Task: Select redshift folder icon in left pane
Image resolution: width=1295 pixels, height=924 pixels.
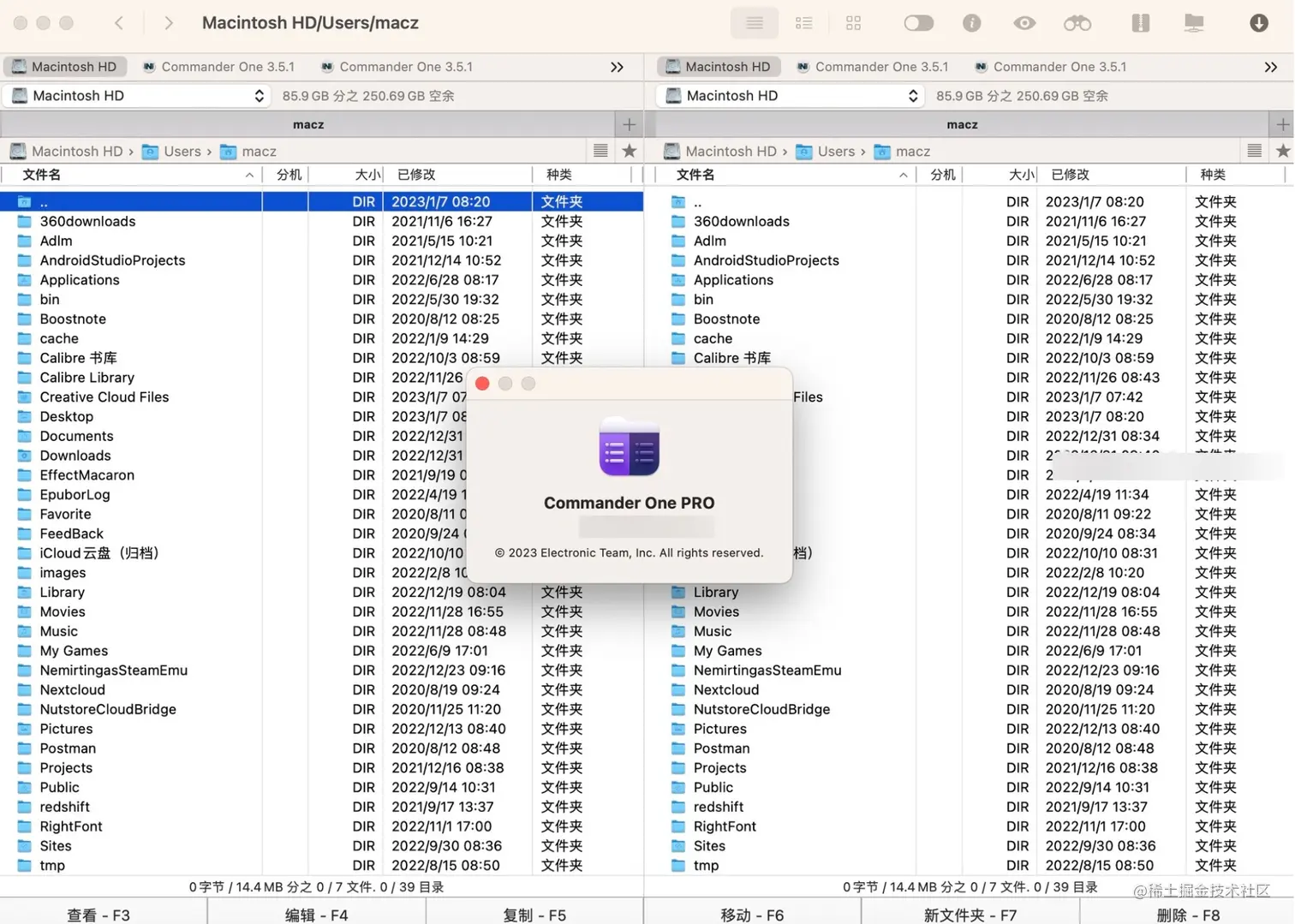Action: click(x=25, y=807)
